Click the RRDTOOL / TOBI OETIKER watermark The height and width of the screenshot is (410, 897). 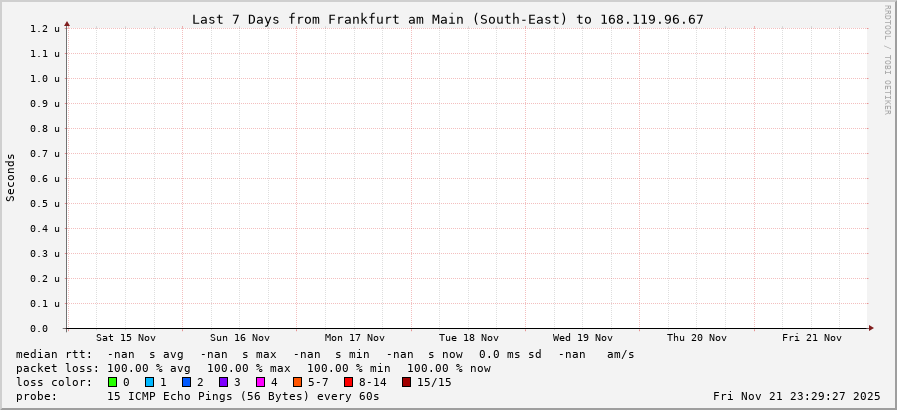[x=886, y=60]
